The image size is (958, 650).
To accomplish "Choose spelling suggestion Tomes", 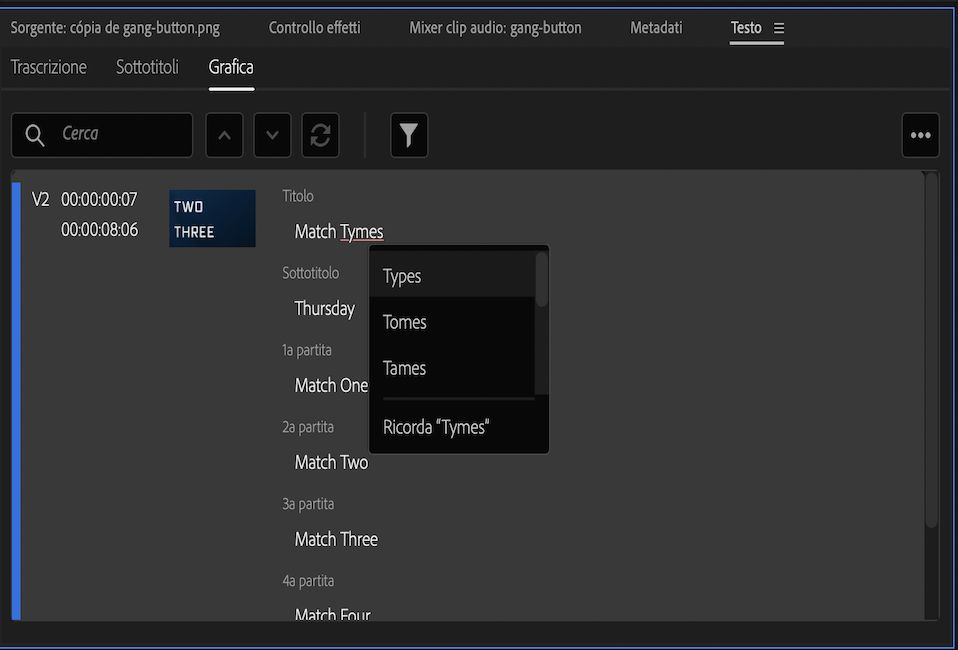I will pos(452,323).
